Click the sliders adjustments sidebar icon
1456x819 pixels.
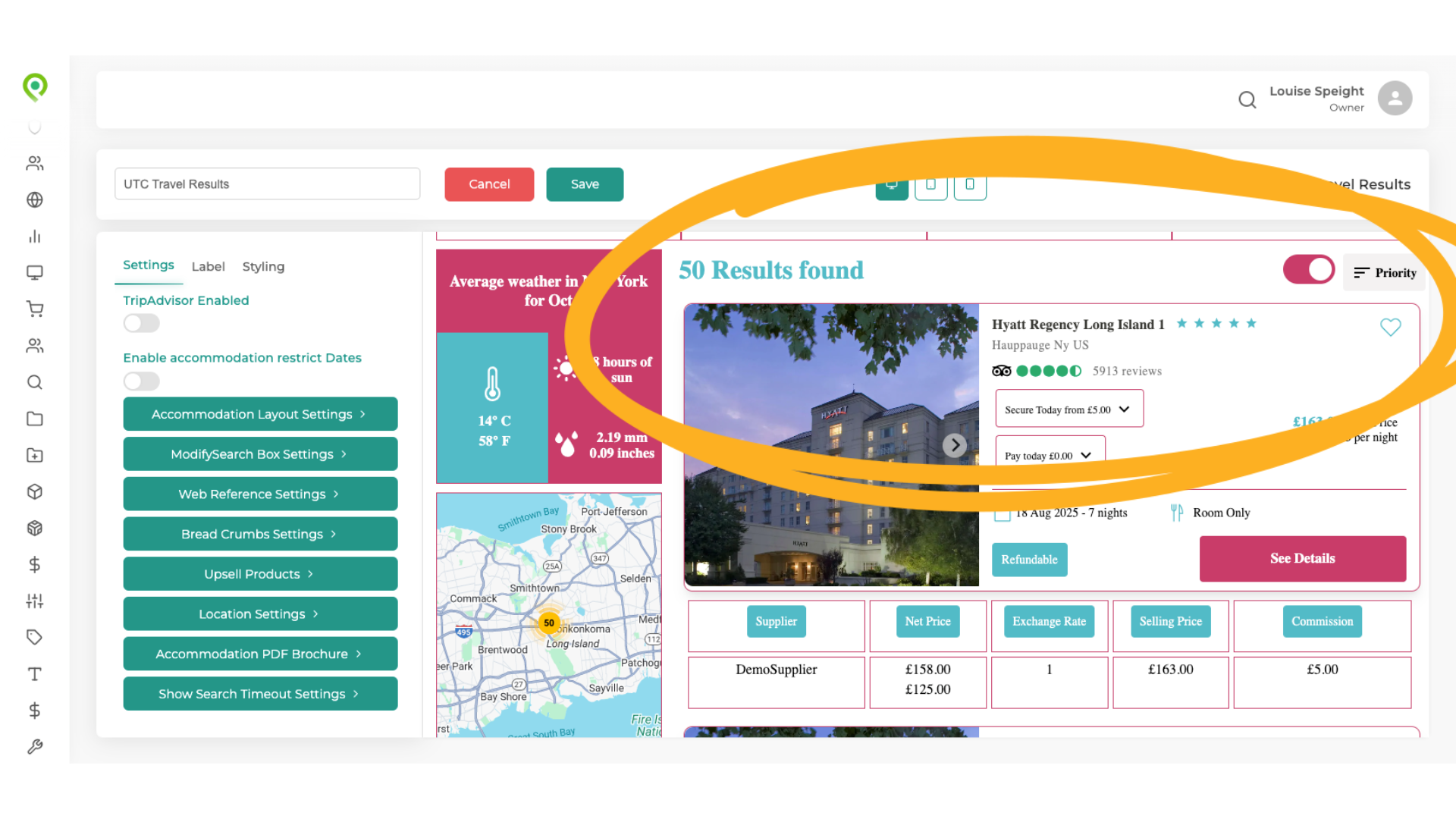[x=35, y=601]
